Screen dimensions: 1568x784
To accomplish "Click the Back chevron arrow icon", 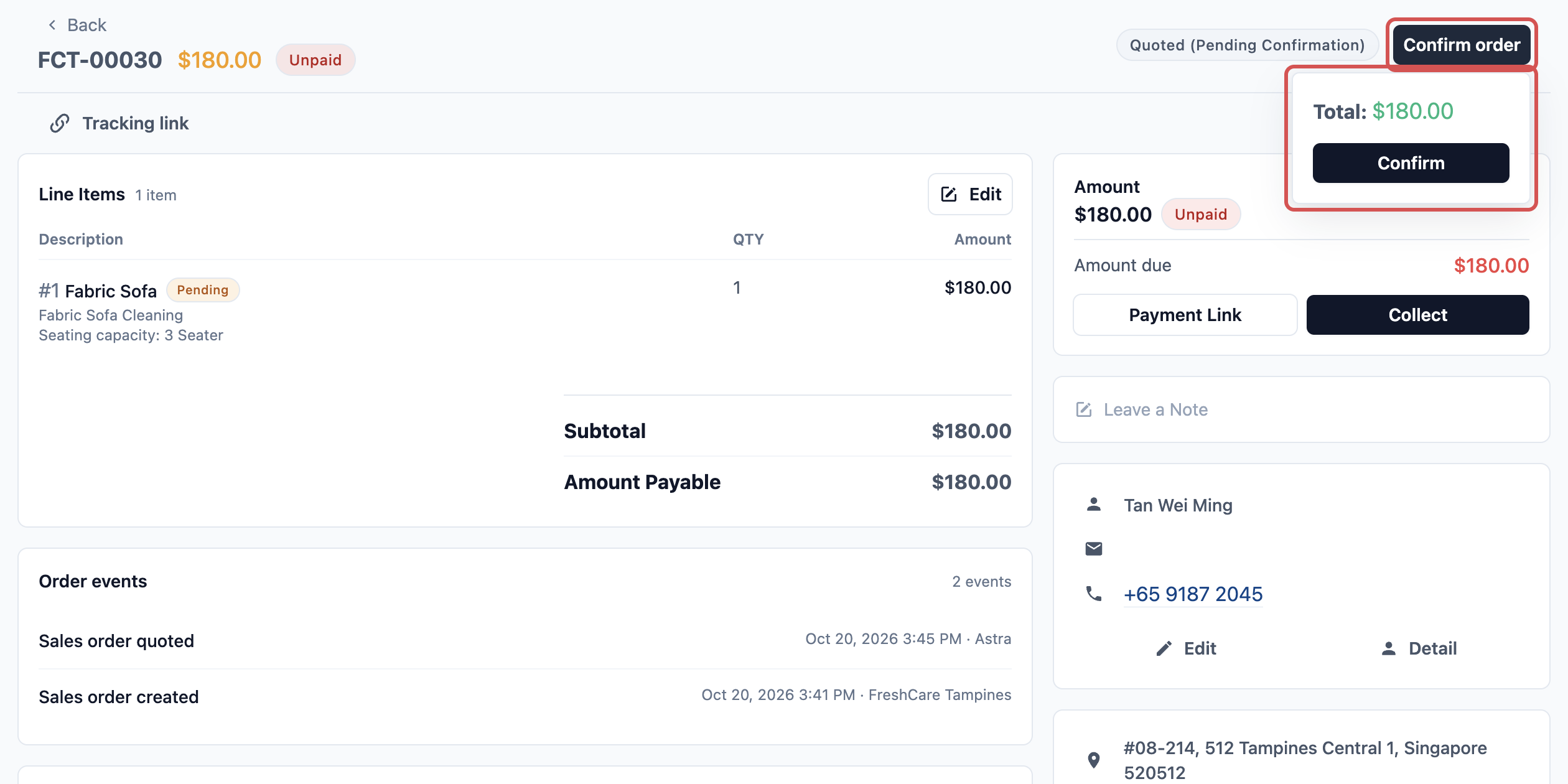I will pyautogui.click(x=52, y=25).
